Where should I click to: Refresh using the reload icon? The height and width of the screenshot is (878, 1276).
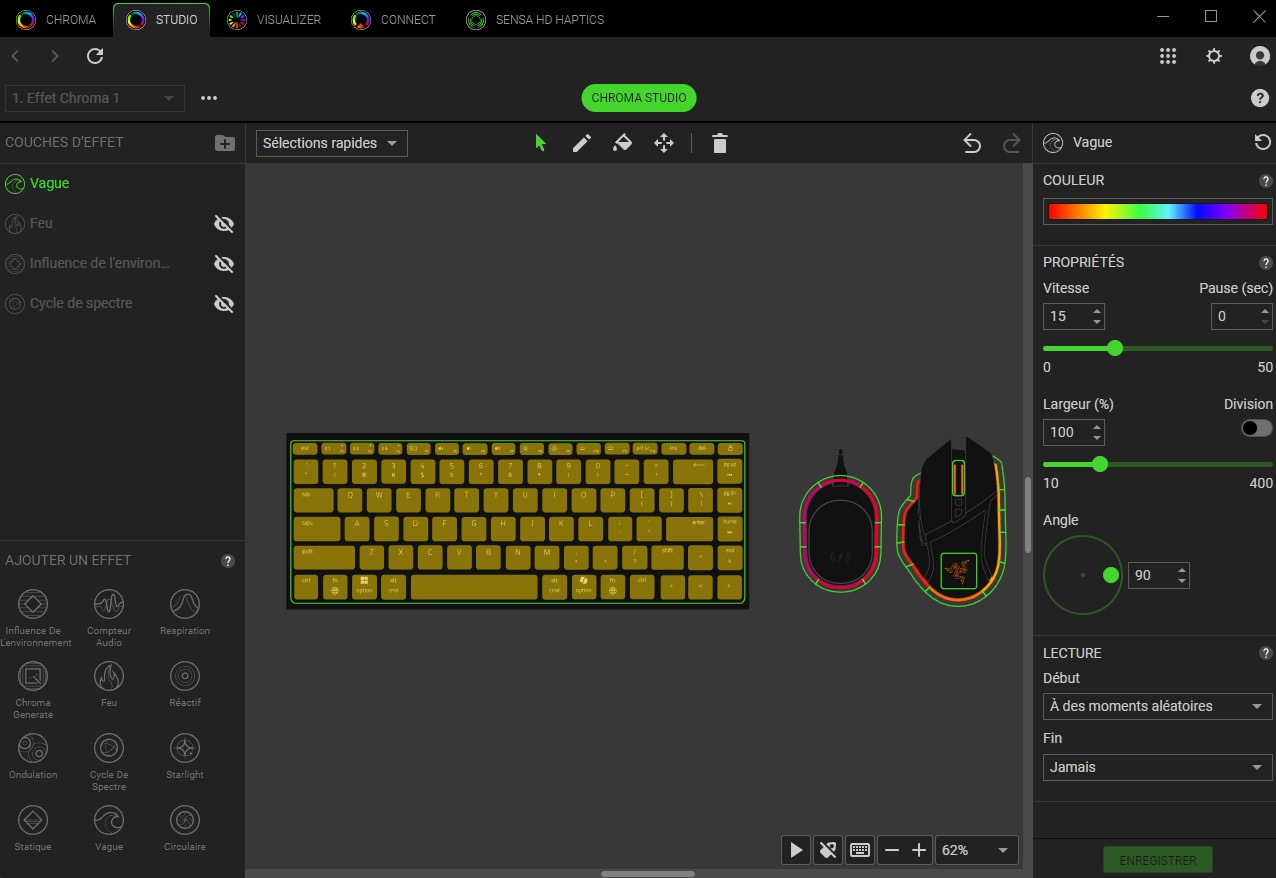(95, 56)
